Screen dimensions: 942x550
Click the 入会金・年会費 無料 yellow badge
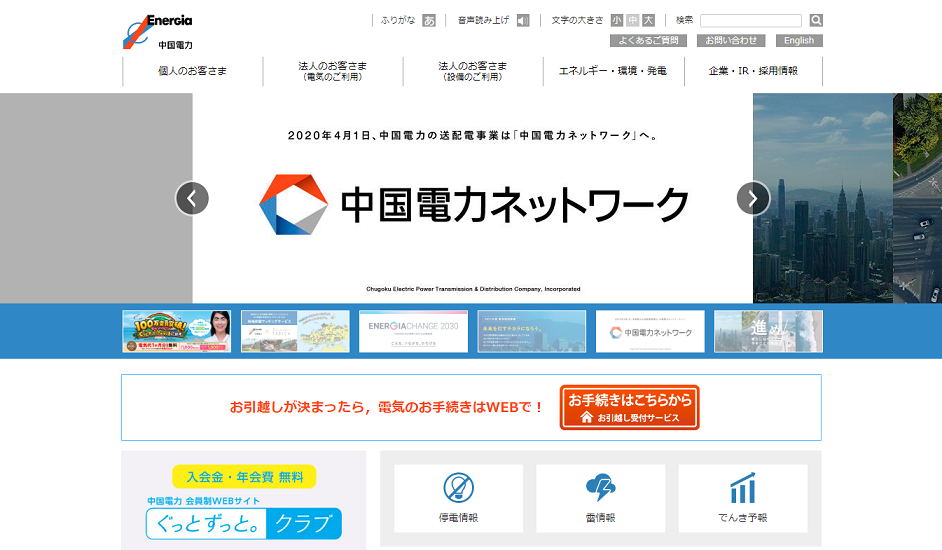244,477
